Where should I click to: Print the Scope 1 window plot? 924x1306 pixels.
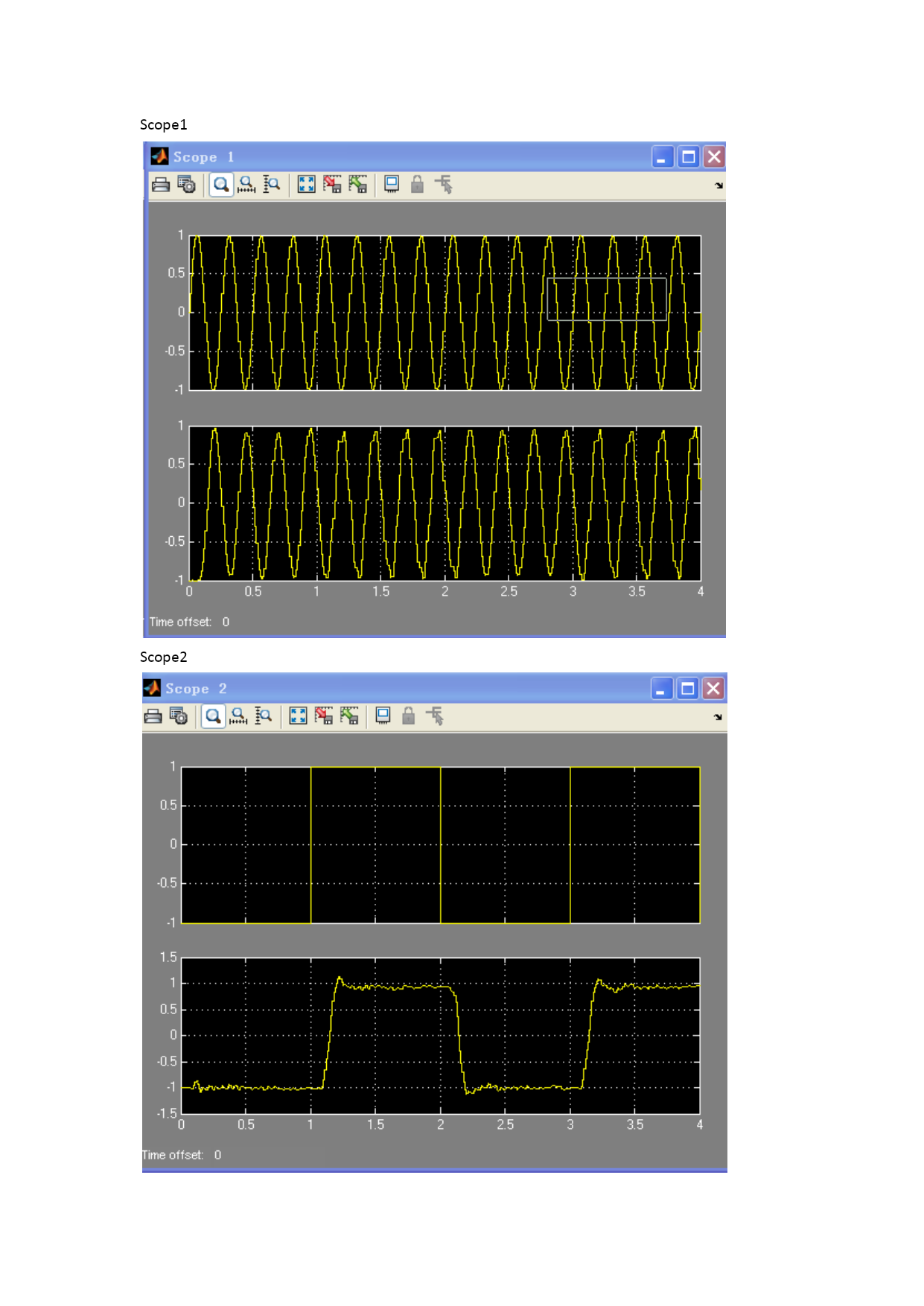(161, 185)
